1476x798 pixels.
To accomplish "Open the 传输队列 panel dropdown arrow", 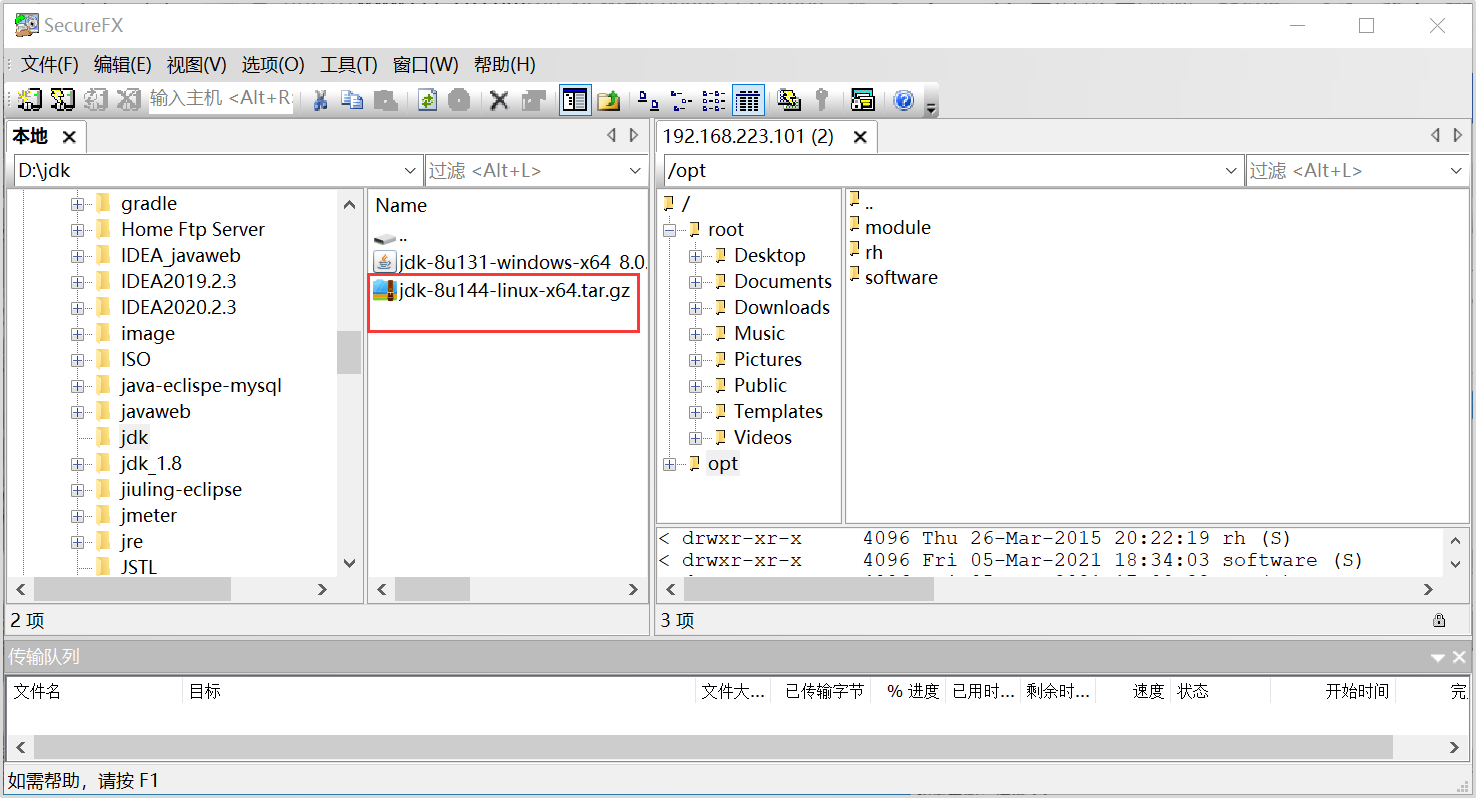I will pos(1438,658).
